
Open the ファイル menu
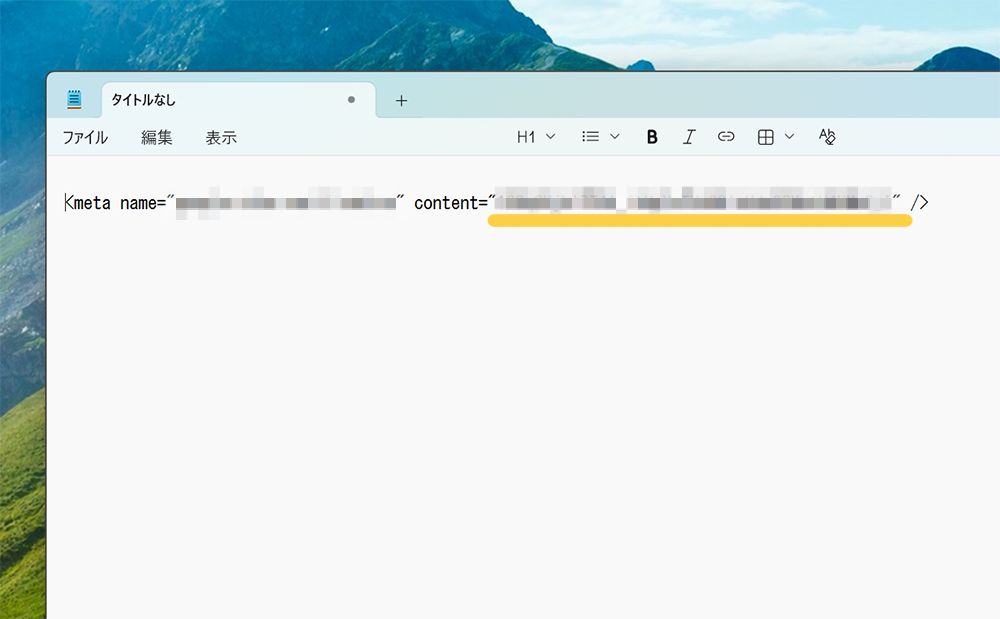(85, 137)
